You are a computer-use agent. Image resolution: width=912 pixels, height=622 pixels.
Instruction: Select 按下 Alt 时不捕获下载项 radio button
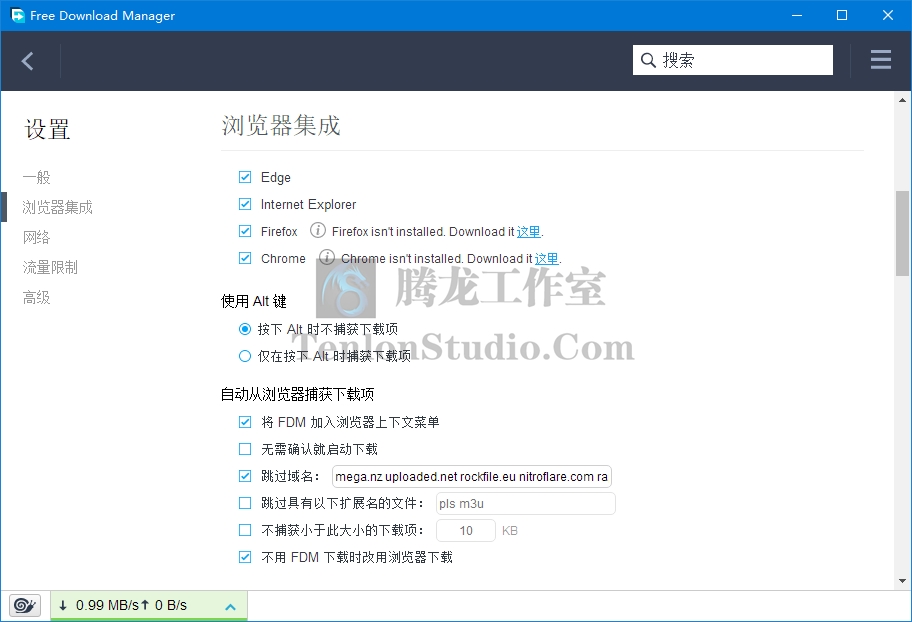pyautogui.click(x=245, y=329)
